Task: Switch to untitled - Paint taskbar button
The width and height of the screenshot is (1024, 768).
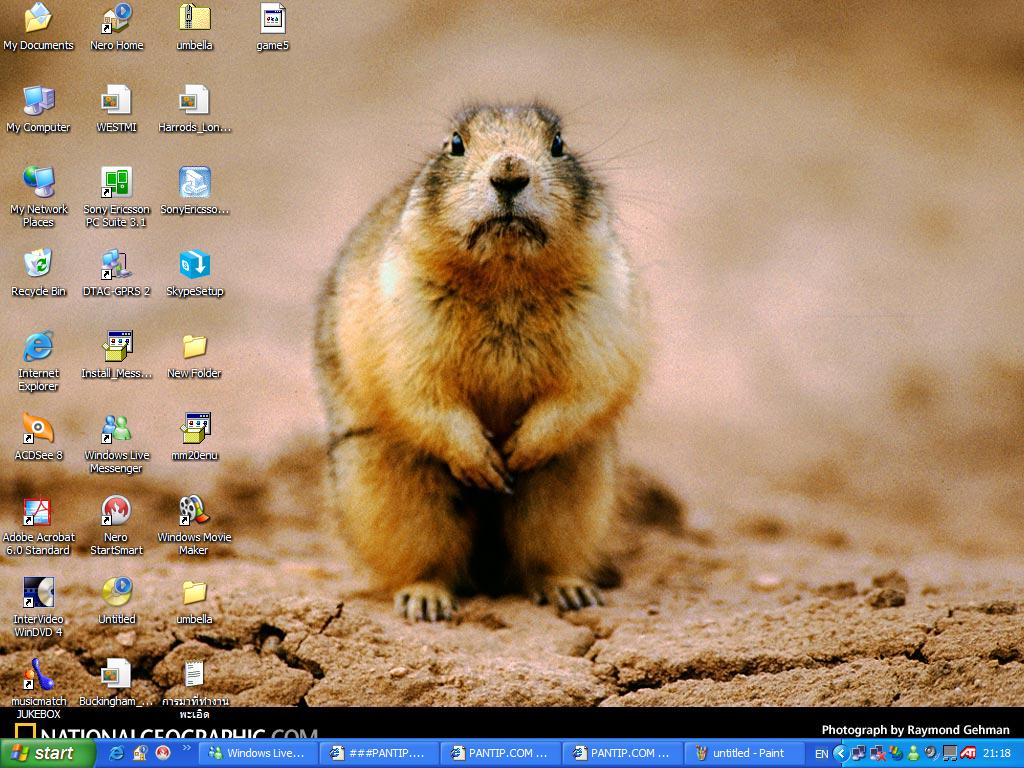Action: [x=743, y=754]
